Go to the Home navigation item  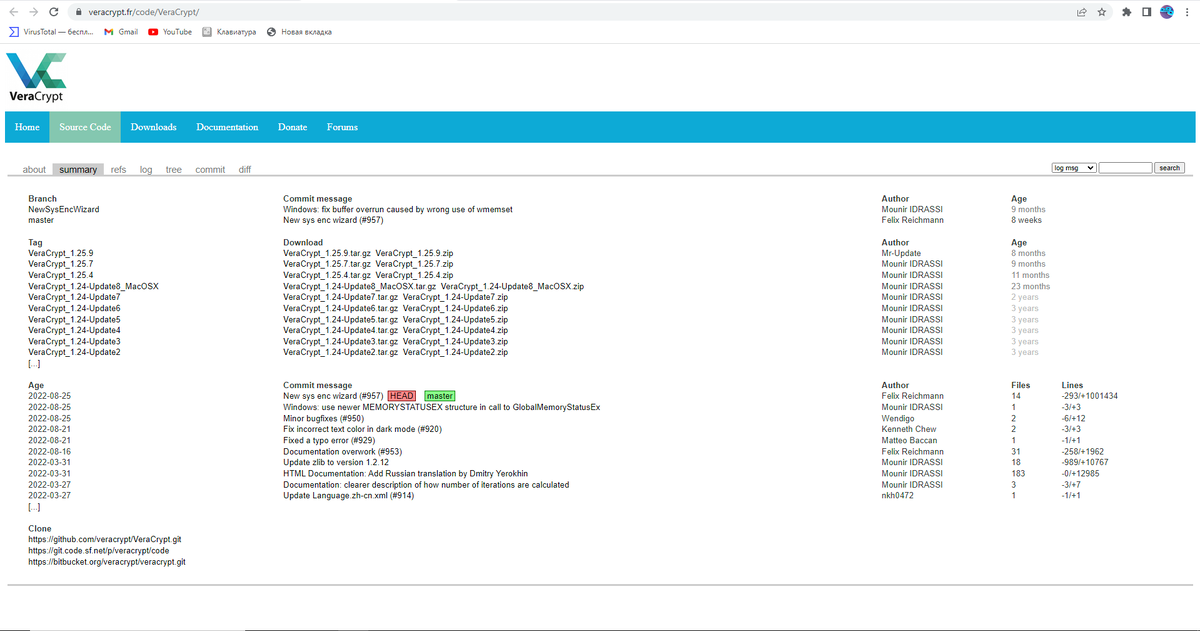click(28, 127)
